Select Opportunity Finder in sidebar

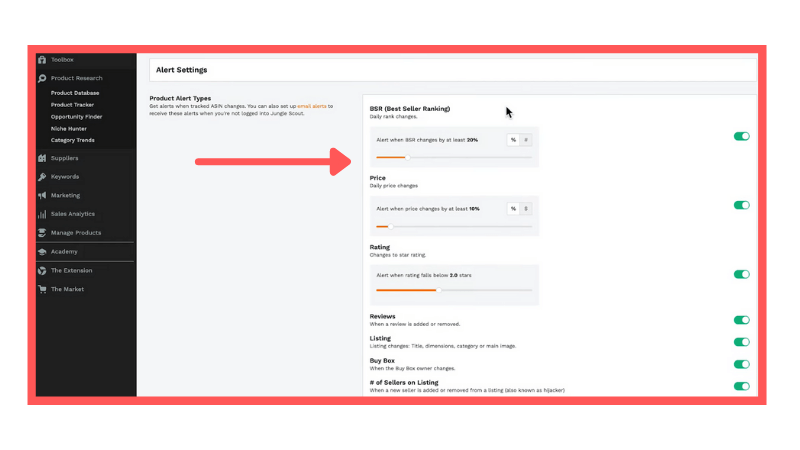[x=76, y=117]
